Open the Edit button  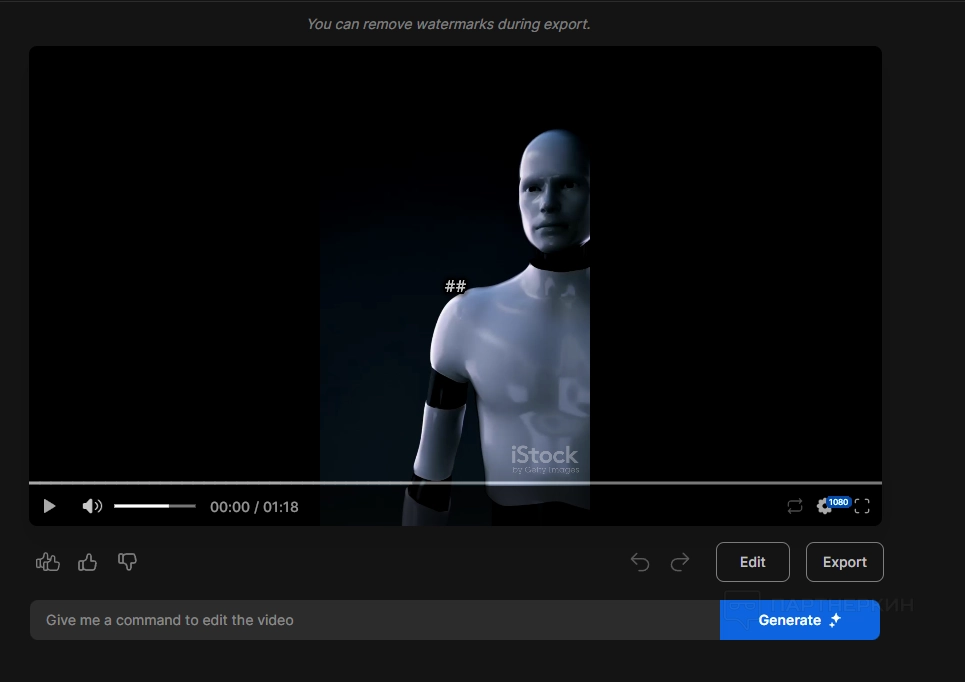point(752,562)
